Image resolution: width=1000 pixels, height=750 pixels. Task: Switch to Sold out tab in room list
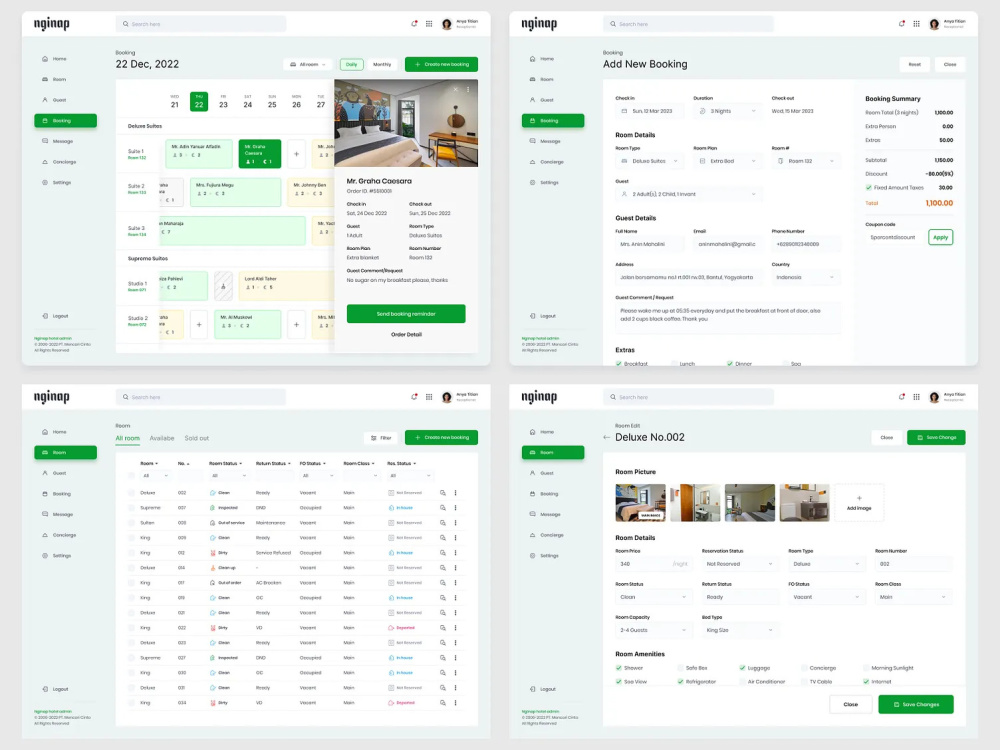(x=196, y=438)
